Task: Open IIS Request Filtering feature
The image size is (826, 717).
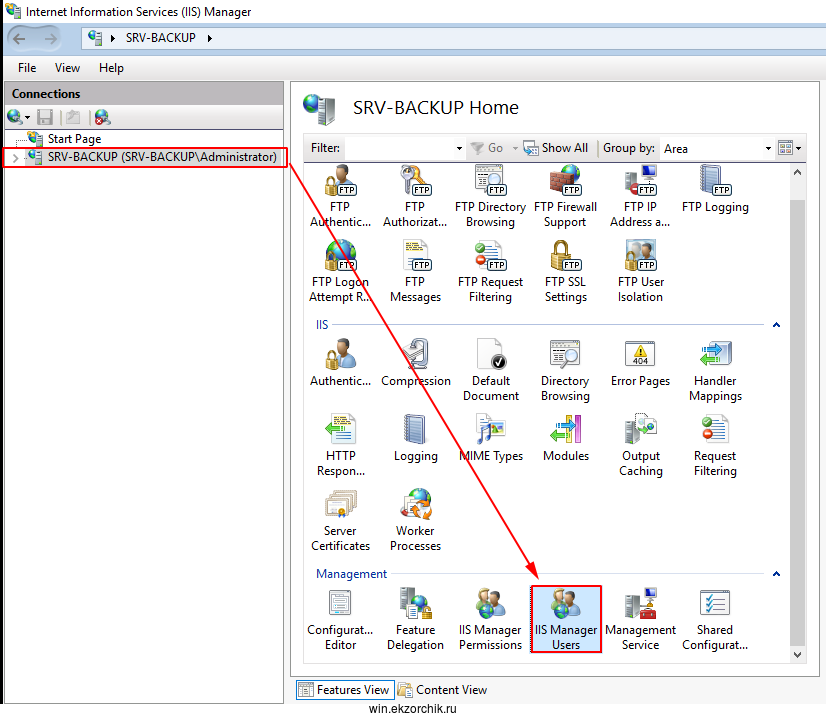Action: [715, 446]
